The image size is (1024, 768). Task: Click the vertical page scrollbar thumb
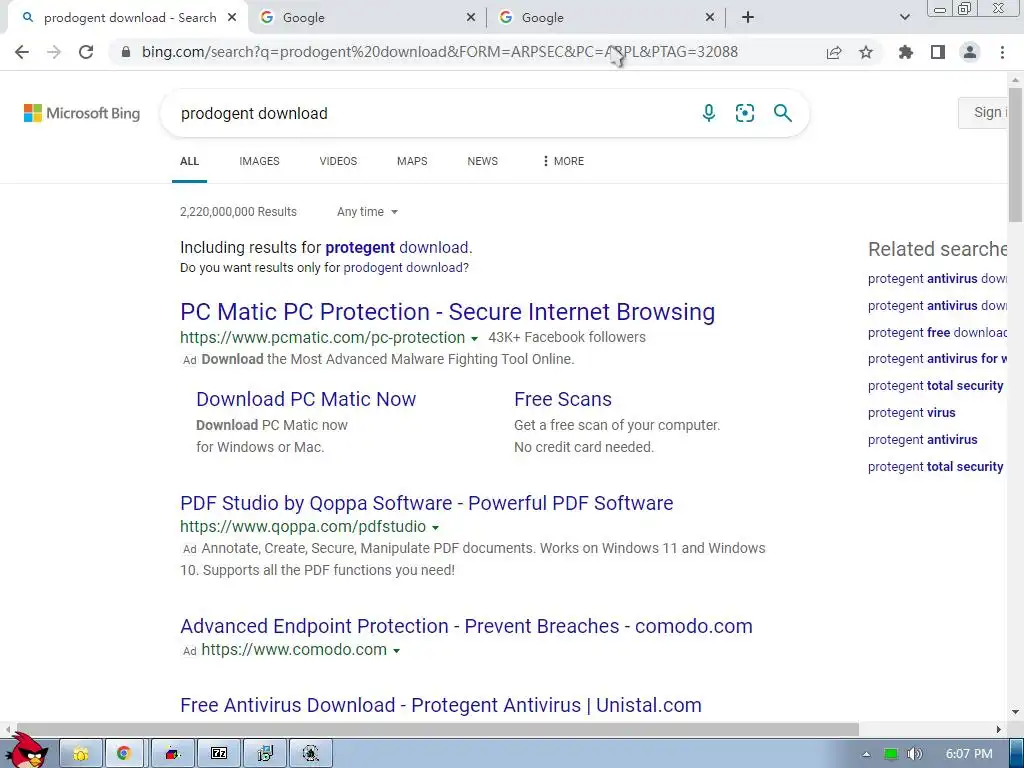pos(1016,153)
